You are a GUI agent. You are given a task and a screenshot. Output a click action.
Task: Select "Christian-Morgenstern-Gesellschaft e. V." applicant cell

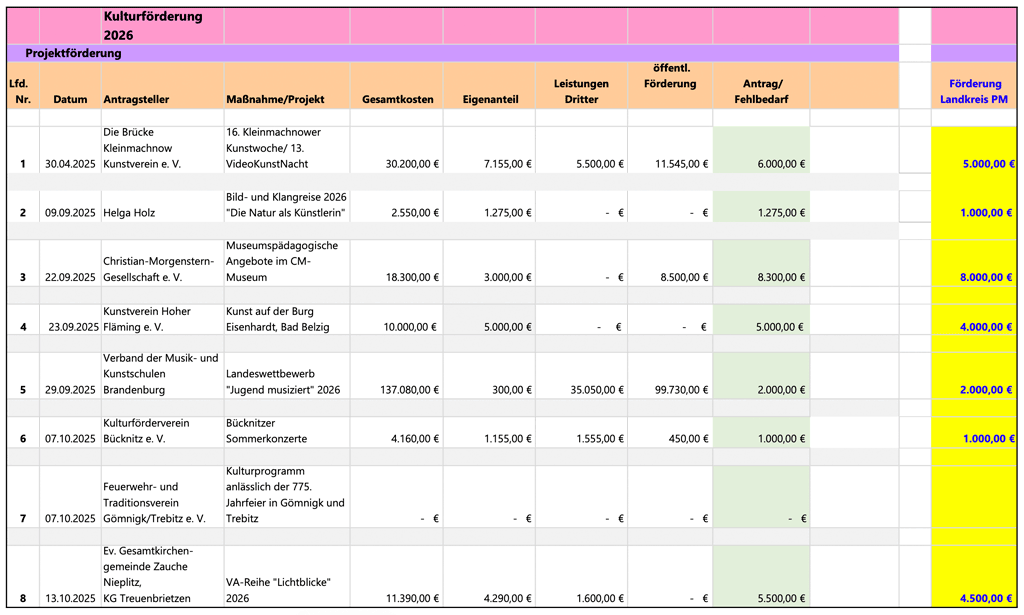pos(162,269)
